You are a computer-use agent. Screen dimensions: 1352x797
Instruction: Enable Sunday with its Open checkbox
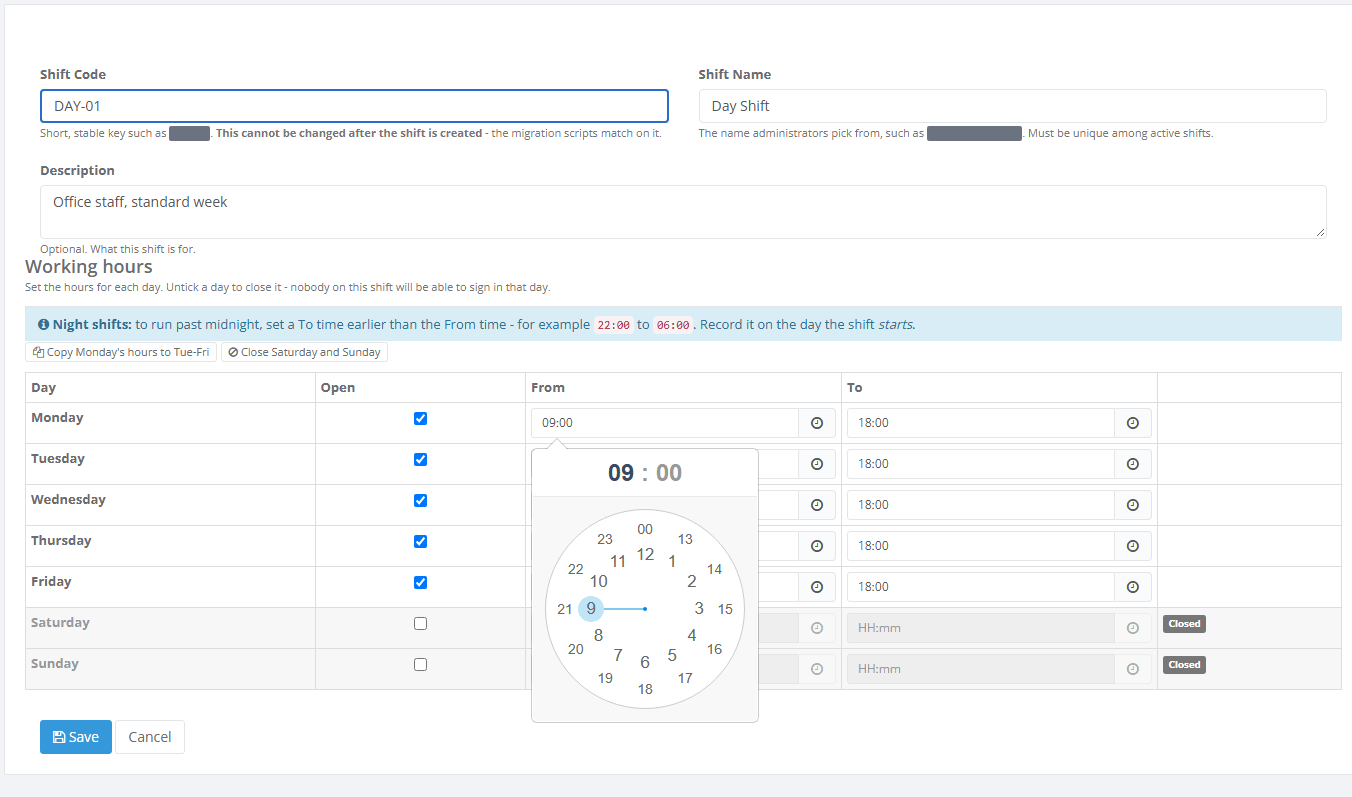coord(420,664)
